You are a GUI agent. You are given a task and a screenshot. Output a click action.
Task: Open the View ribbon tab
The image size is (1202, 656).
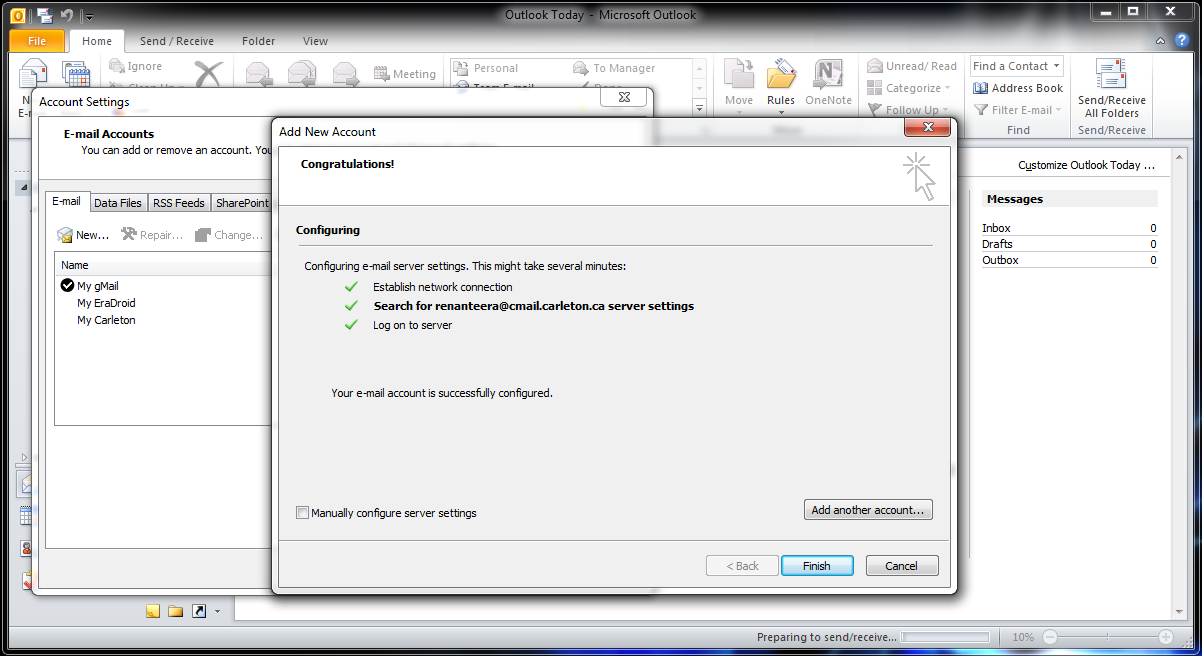pyautogui.click(x=315, y=41)
